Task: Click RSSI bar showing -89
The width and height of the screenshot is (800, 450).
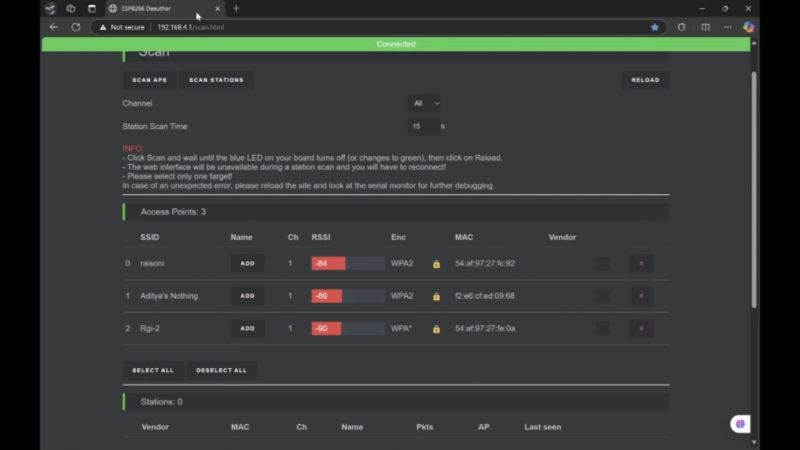Action: [x=348, y=296]
